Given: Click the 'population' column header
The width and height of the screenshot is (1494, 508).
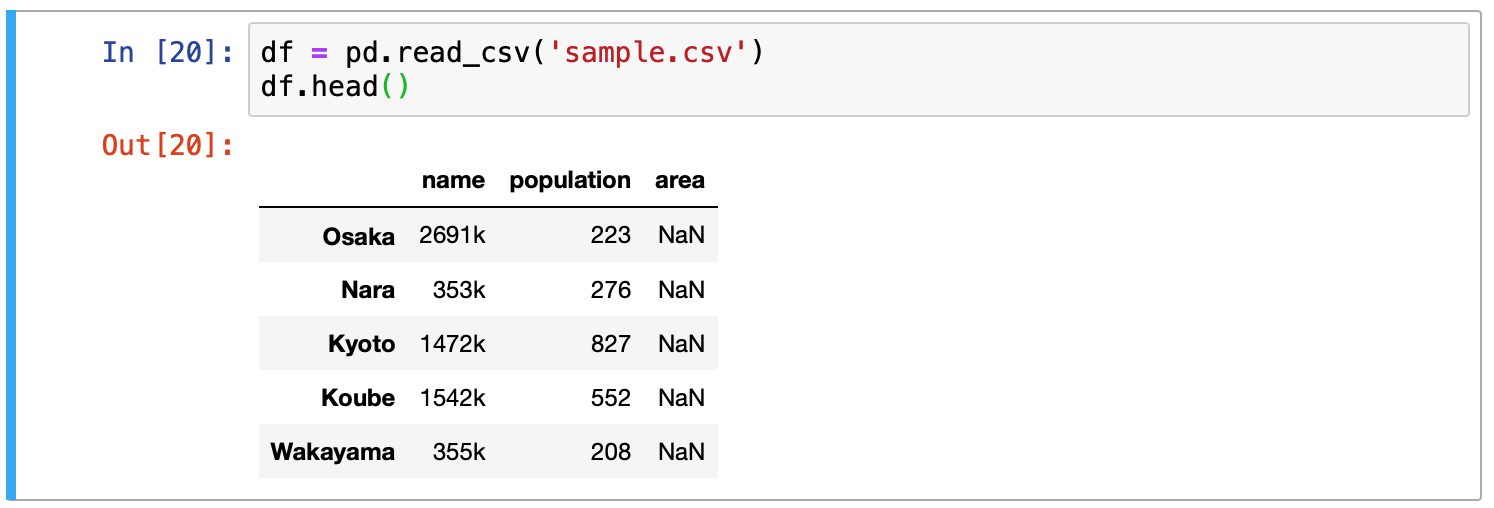Looking at the screenshot, I should pos(570,181).
